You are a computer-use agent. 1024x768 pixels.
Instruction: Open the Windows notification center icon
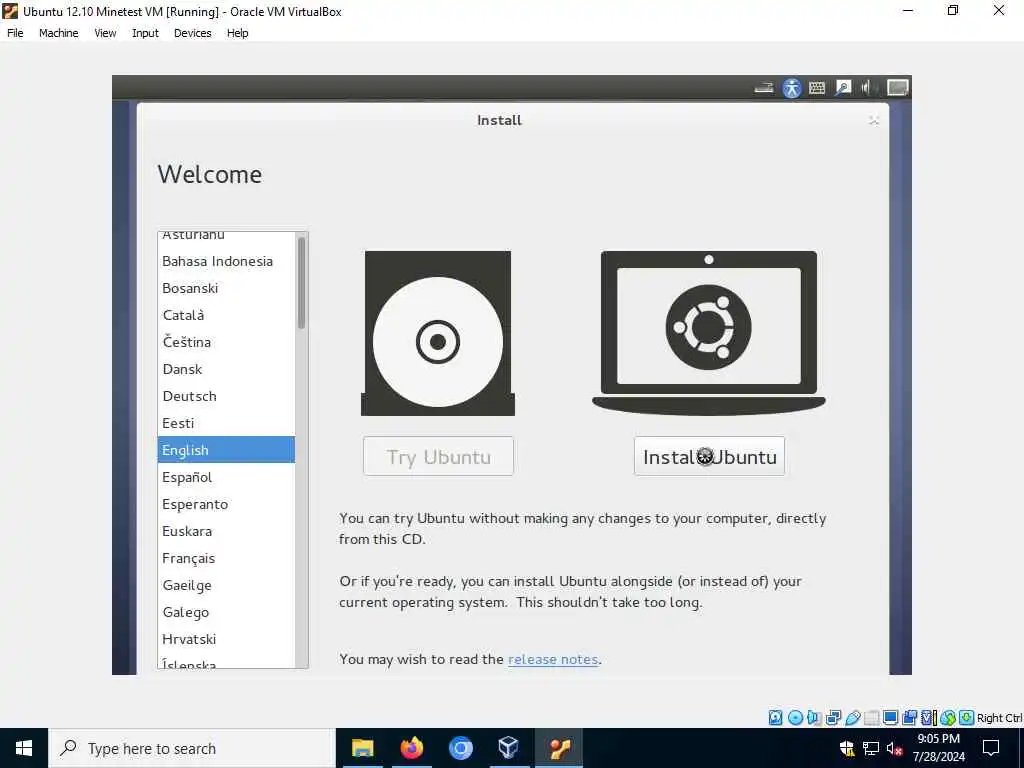tap(991, 748)
